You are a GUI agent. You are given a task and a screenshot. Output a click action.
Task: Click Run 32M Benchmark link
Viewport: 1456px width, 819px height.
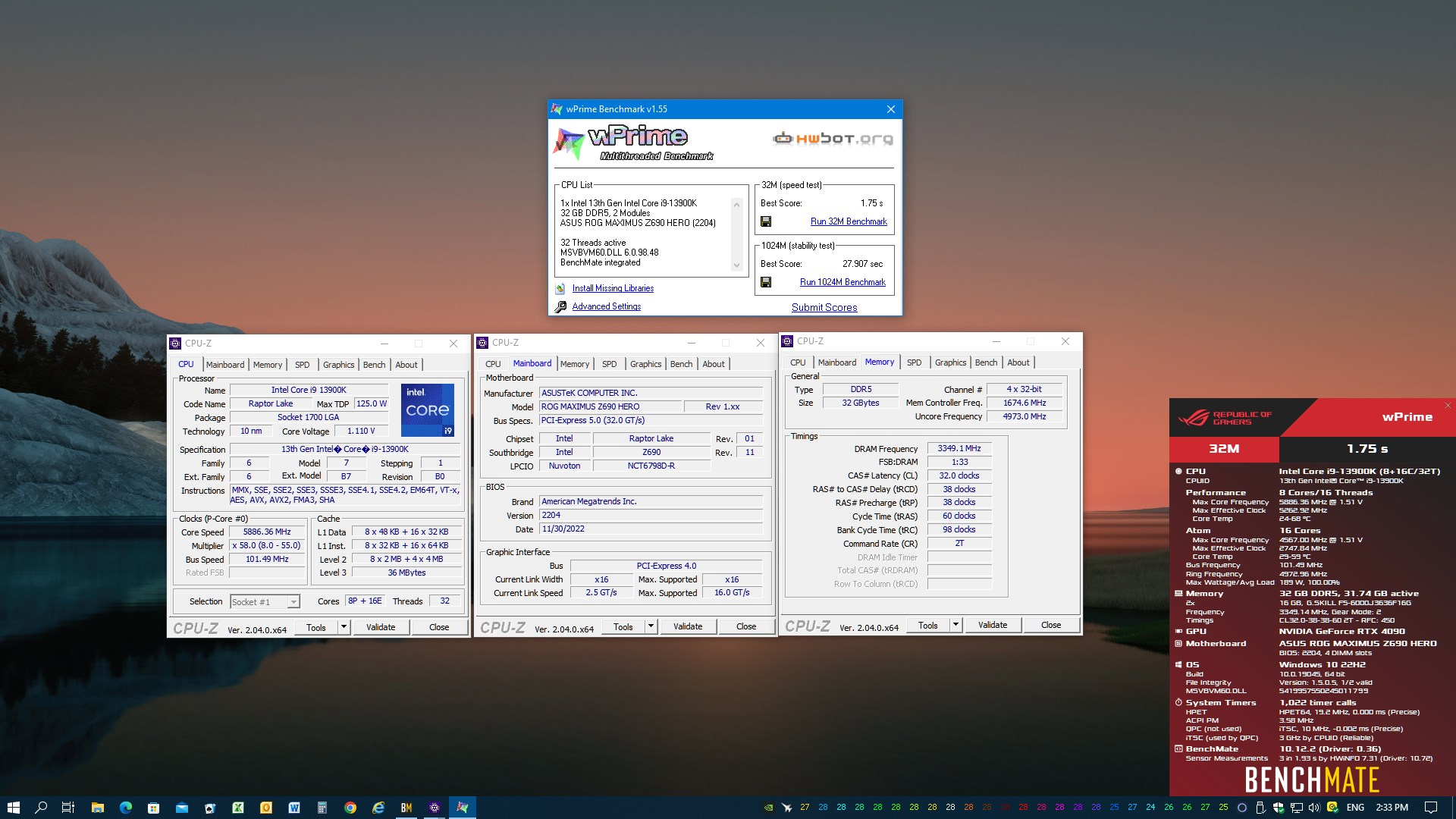pos(849,221)
